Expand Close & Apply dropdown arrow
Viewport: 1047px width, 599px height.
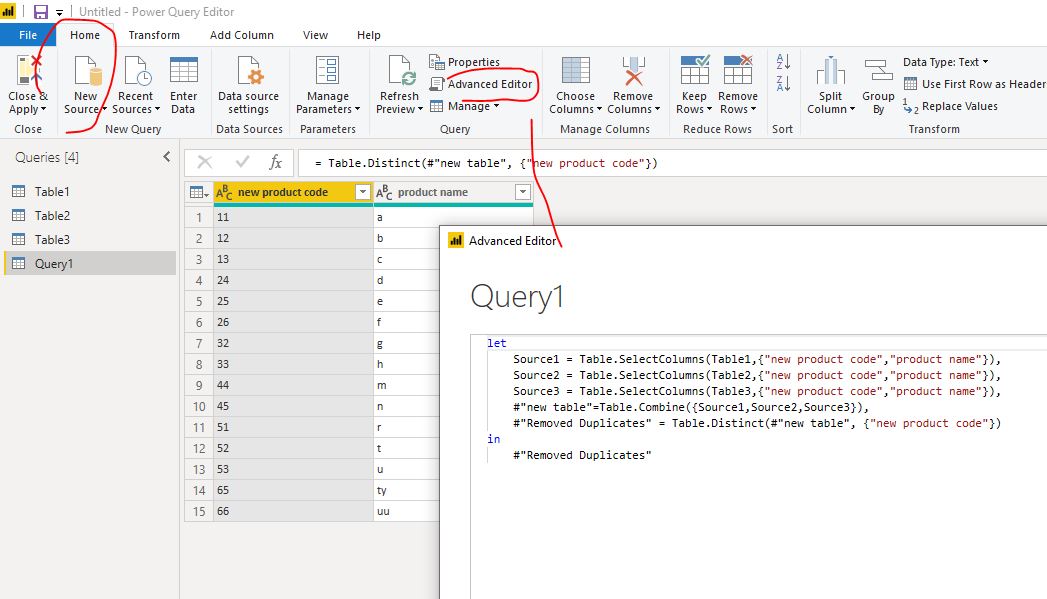coord(43,110)
